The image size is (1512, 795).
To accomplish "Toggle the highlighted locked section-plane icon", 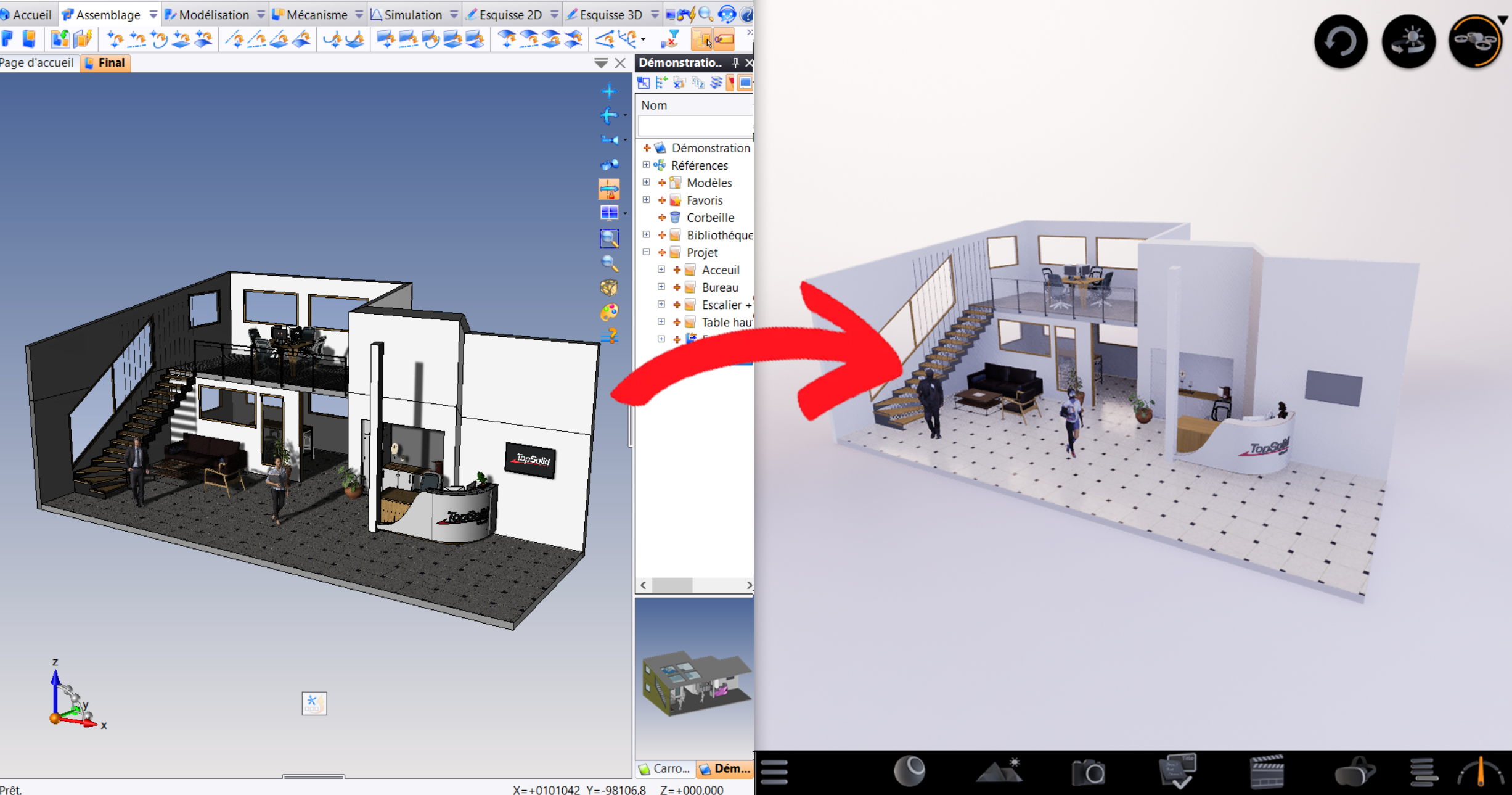I will 609,189.
